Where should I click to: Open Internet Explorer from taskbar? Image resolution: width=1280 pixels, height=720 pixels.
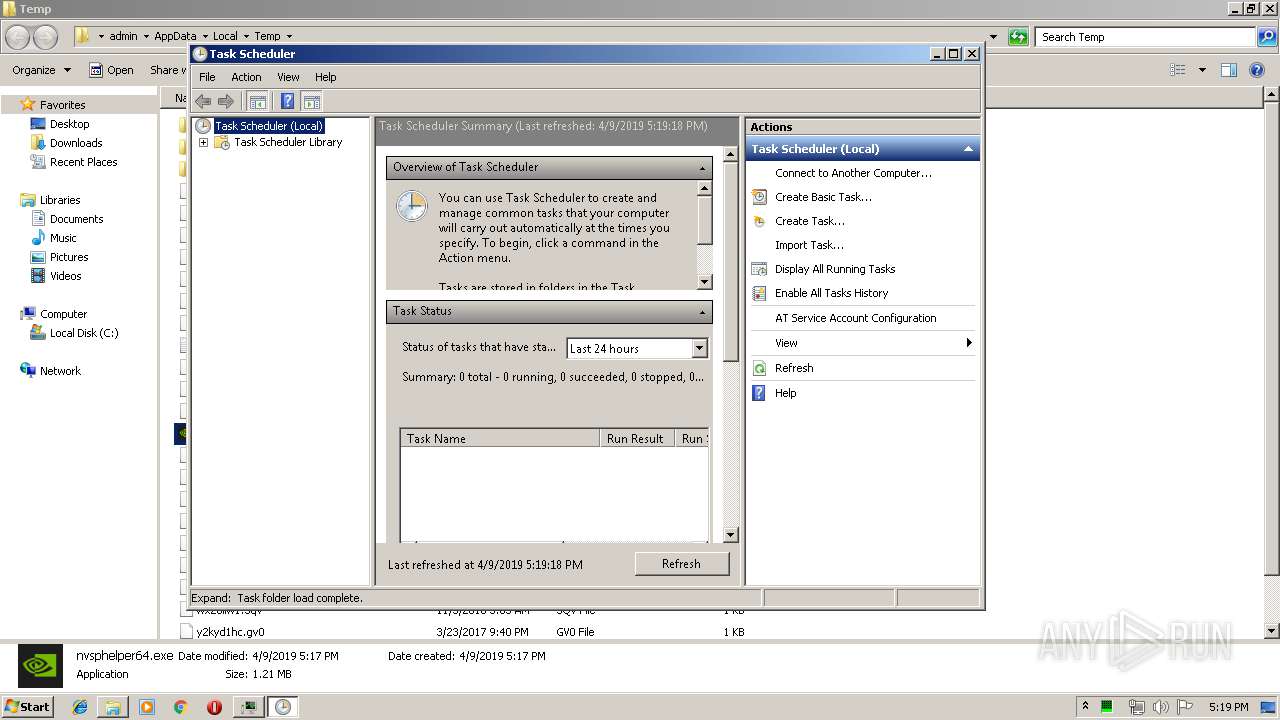[80, 707]
